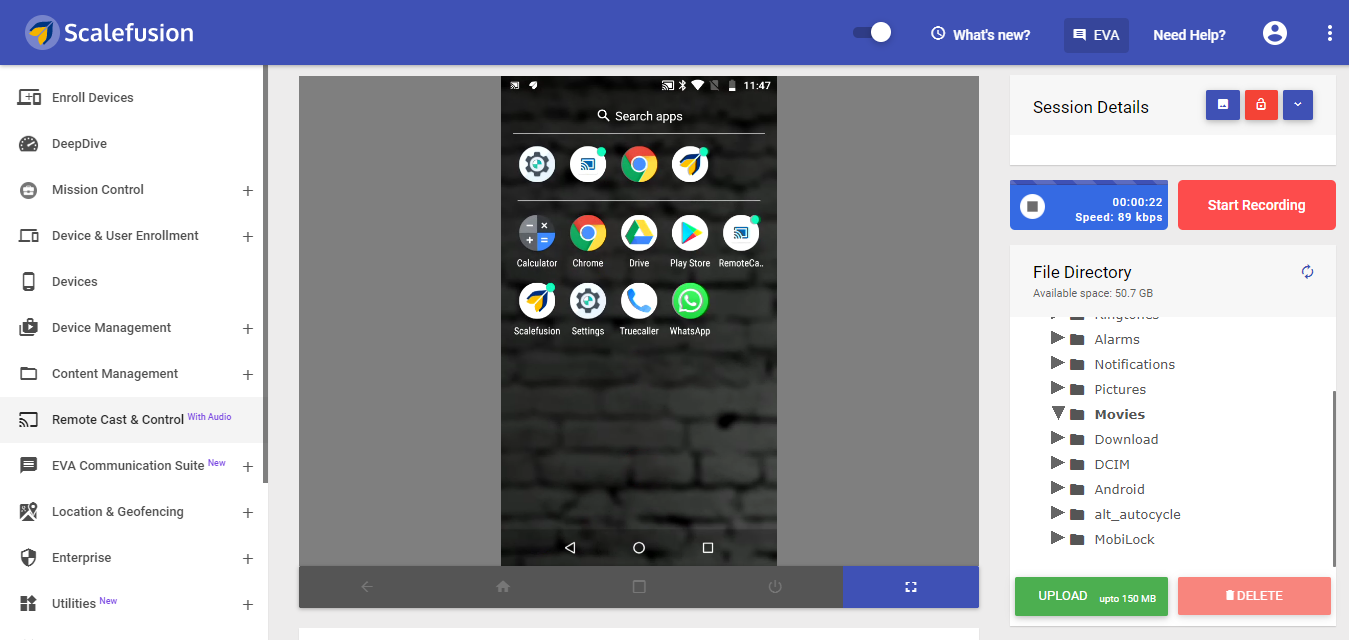Tap the labeled Scalefusion app on the device

click(537, 309)
